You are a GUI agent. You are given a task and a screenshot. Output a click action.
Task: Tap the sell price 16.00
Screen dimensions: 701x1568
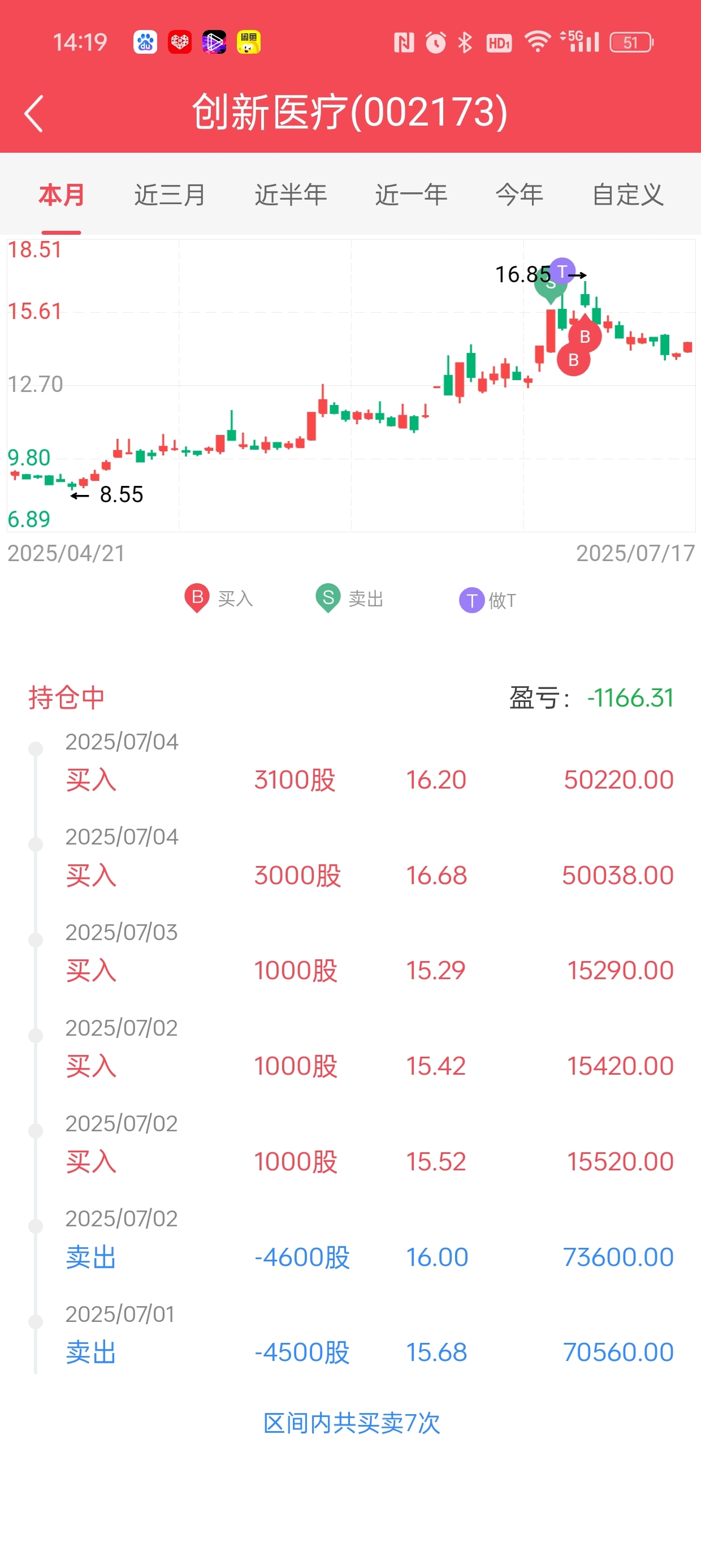(437, 1257)
